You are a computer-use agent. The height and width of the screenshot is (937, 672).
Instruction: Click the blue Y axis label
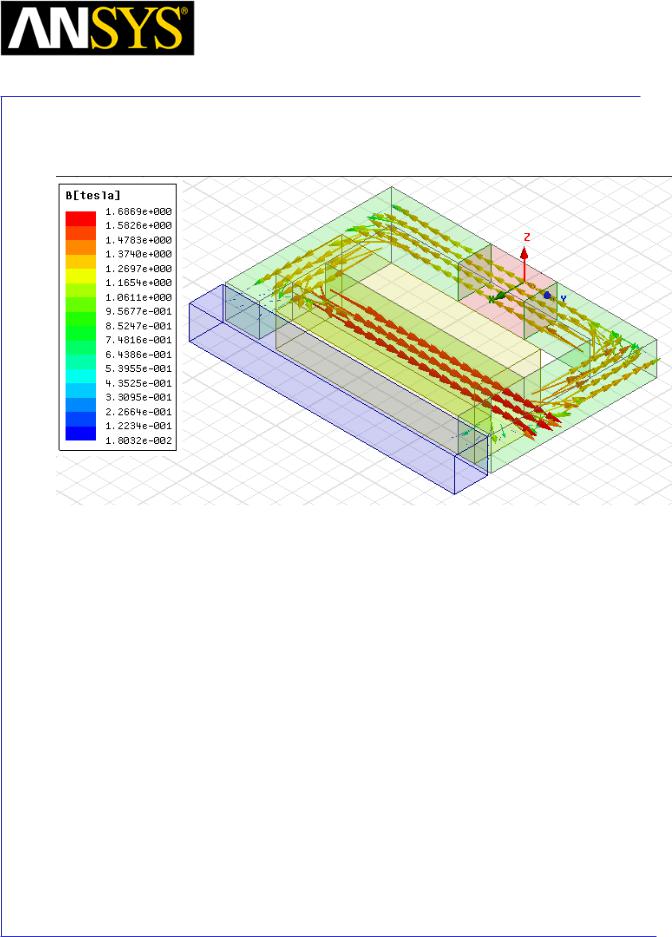click(563, 298)
